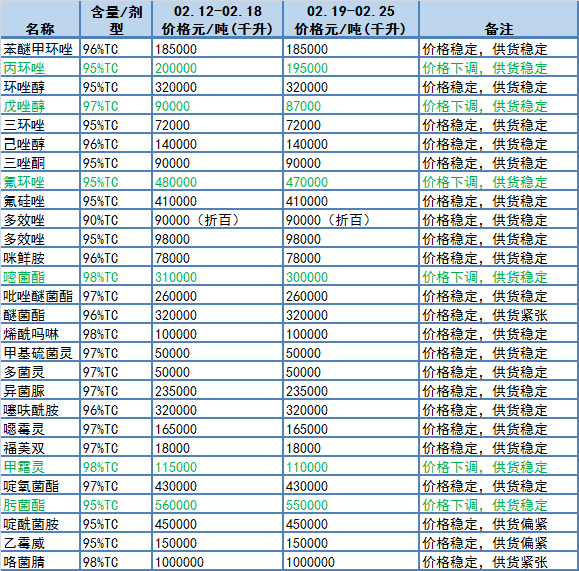Image resolution: width=579 pixels, height=571 pixels.
Task: Select the 嘧菌酯 green name cell
Action: [40, 277]
